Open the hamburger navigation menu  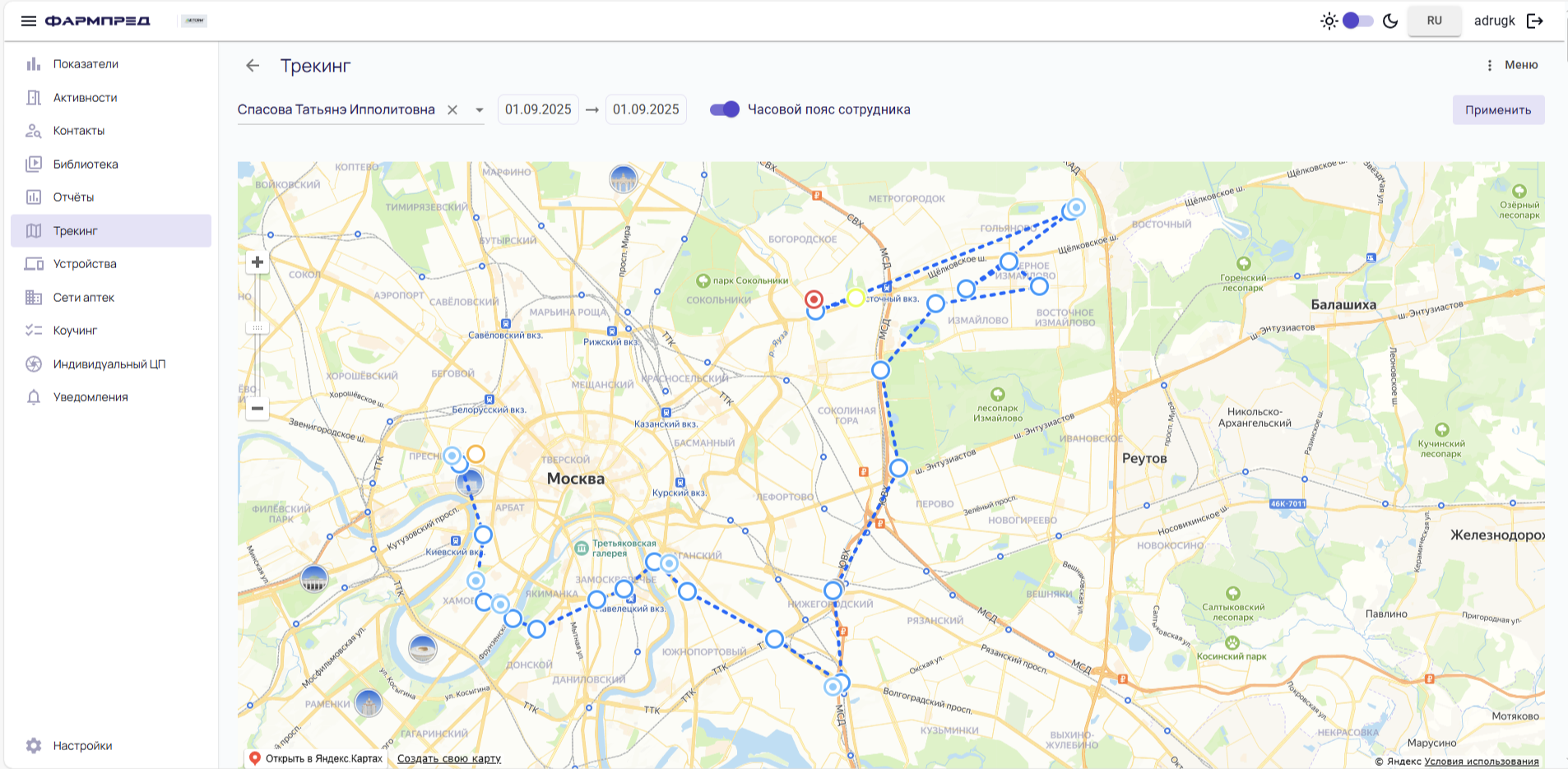pos(29,21)
